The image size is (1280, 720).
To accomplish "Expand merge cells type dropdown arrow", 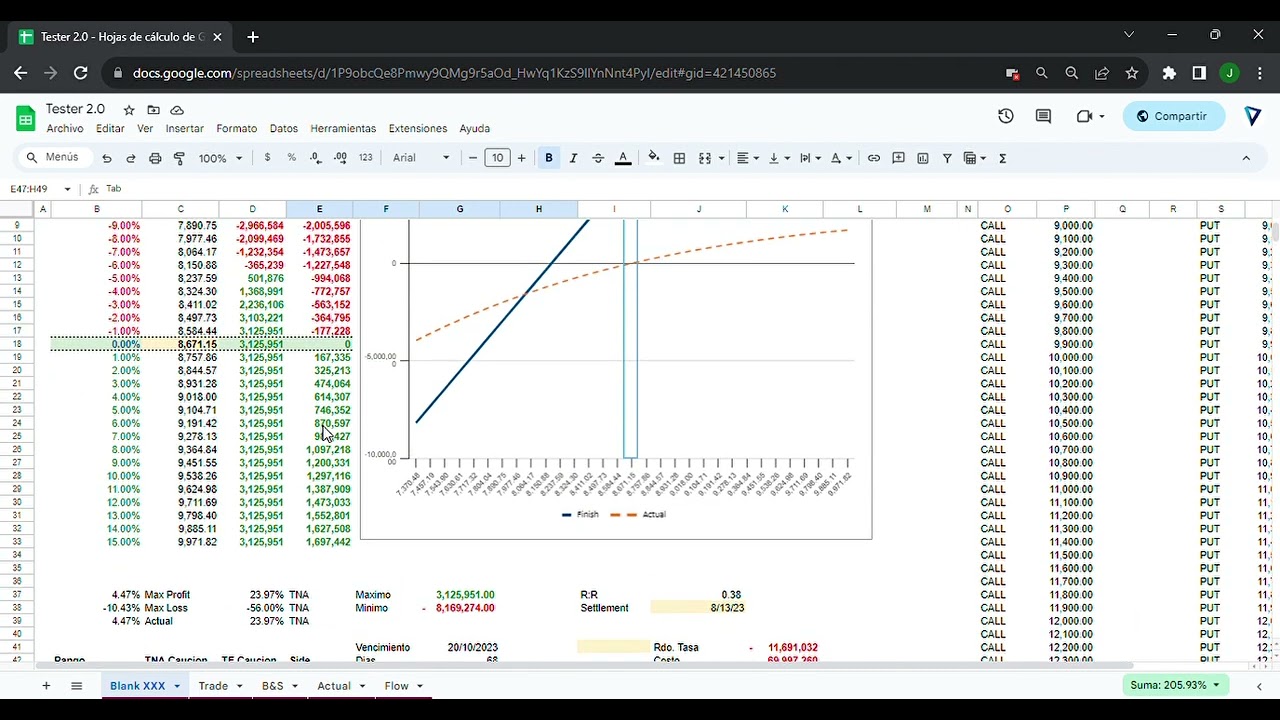I will pyautogui.click(x=719, y=158).
